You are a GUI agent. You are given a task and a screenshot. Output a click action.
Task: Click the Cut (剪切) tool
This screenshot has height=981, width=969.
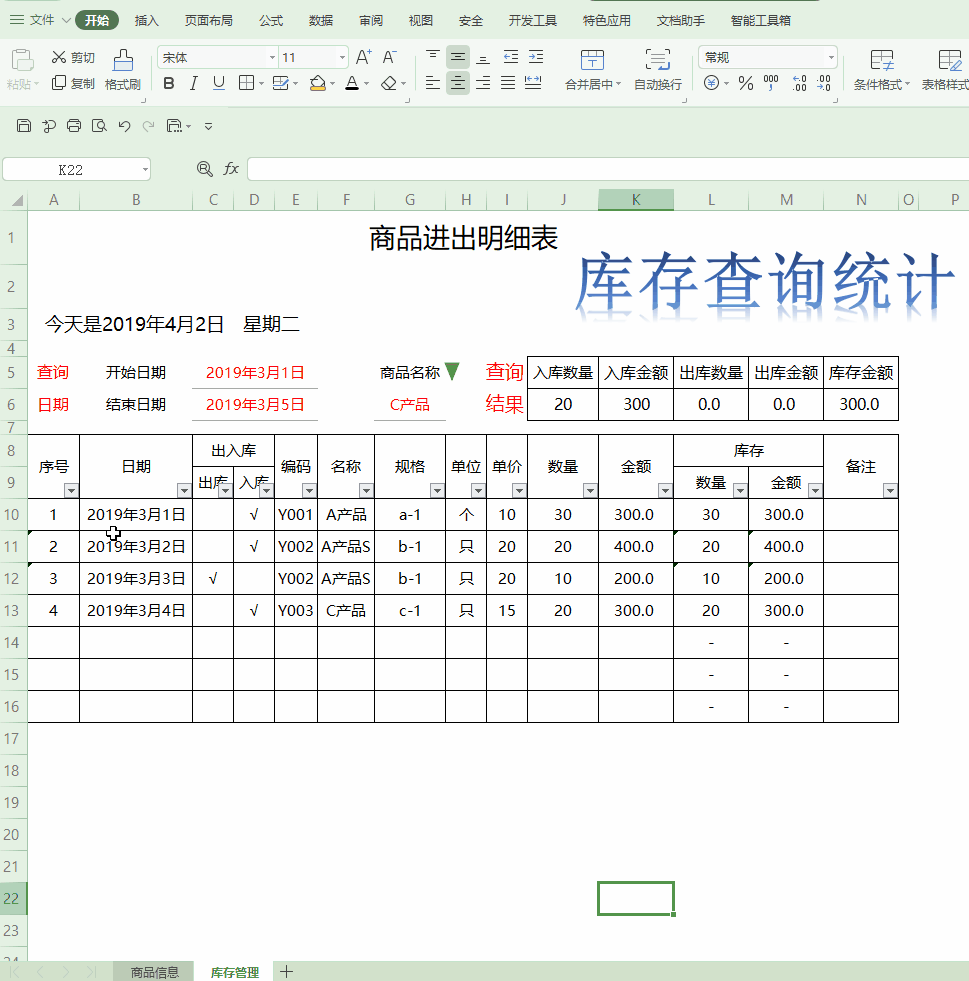coord(73,58)
